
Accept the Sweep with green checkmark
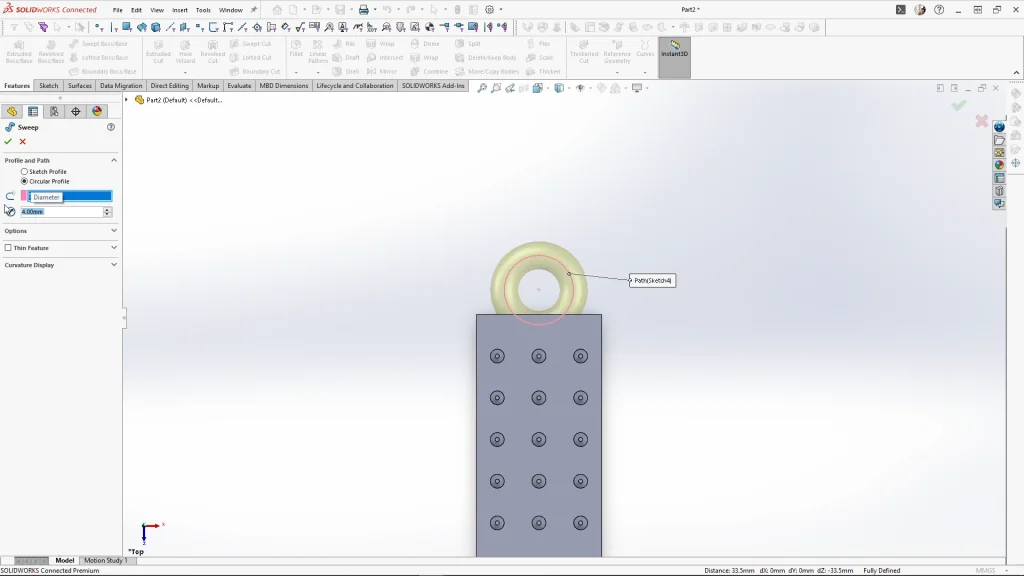[8, 142]
